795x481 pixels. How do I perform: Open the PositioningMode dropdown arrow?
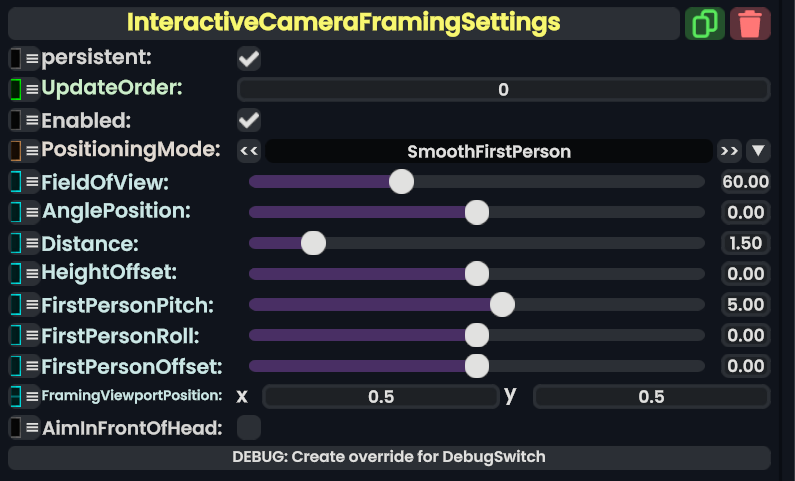tap(759, 151)
